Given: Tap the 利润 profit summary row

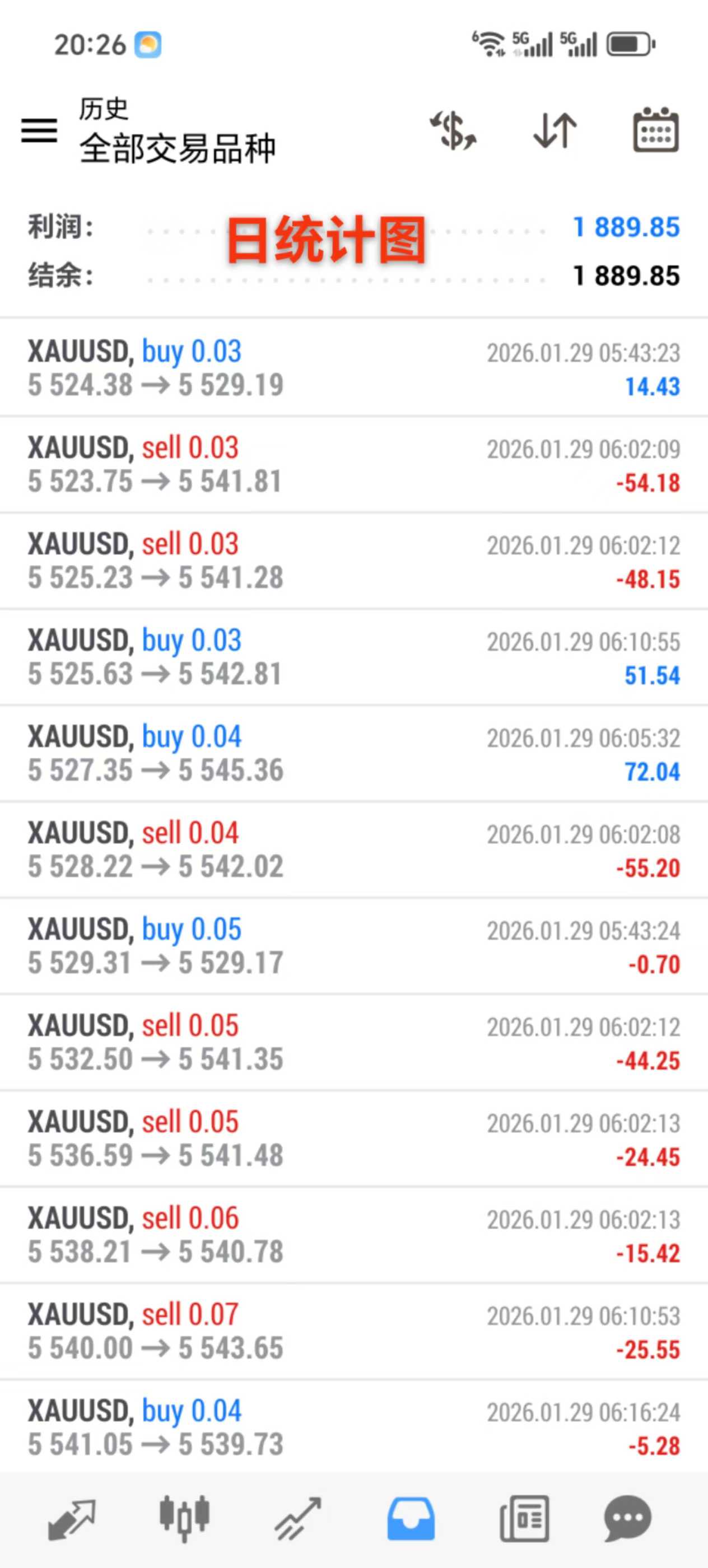Looking at the screenshot, I should click(353, 227).
